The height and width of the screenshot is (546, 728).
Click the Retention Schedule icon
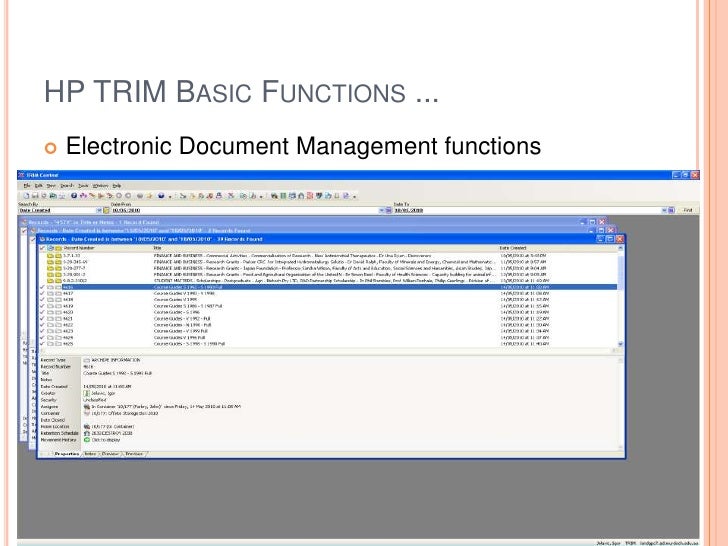pyautogui.click(x=87, y=433)
